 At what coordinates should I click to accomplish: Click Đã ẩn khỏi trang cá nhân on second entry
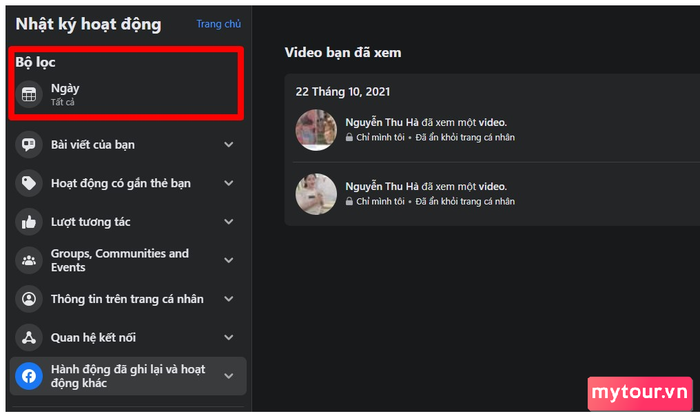click(465, 202)
